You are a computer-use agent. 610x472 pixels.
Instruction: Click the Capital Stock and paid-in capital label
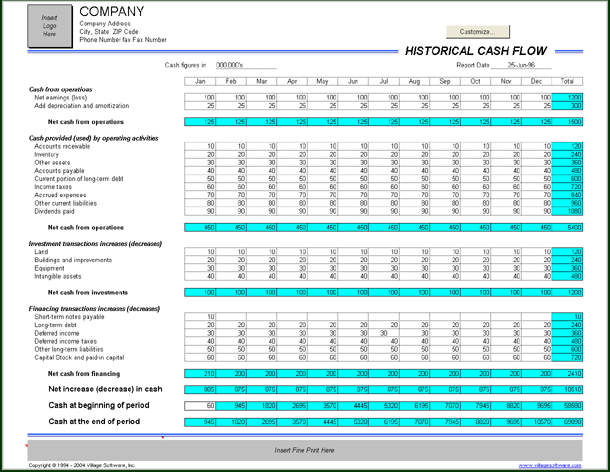point(79,358)
